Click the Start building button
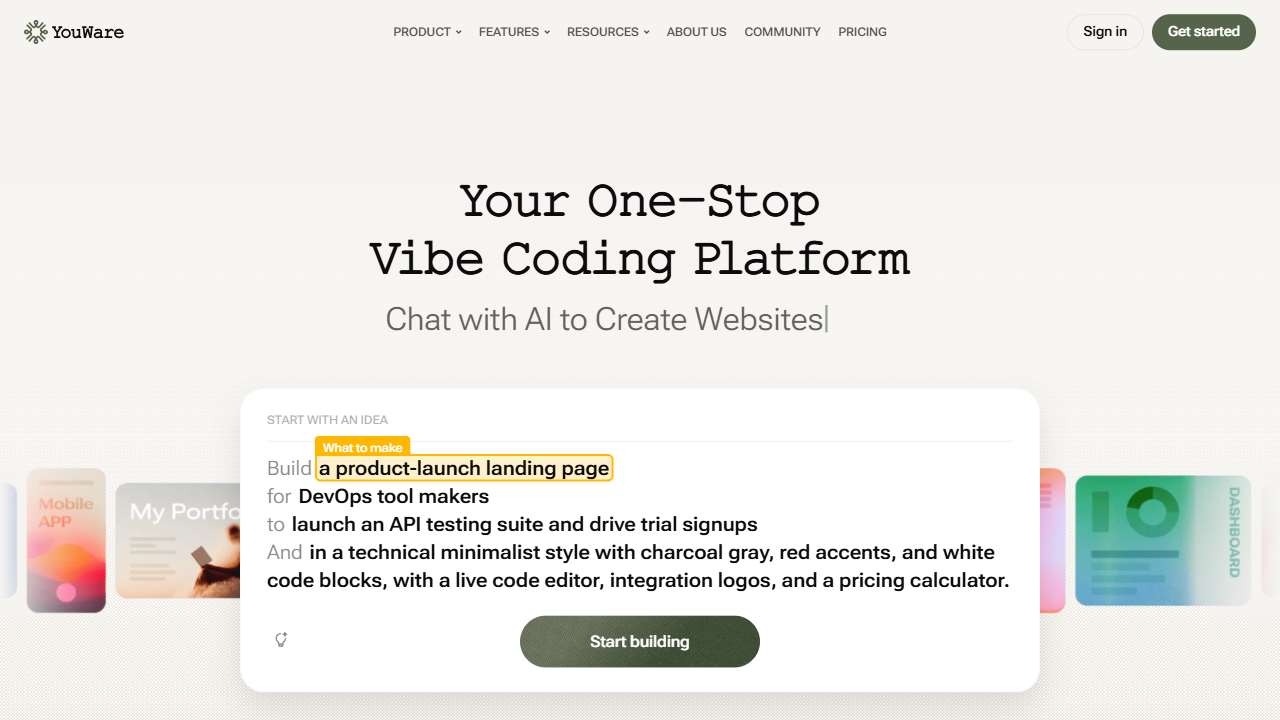Screen dimensions: 1280x720 pos(640,641)
